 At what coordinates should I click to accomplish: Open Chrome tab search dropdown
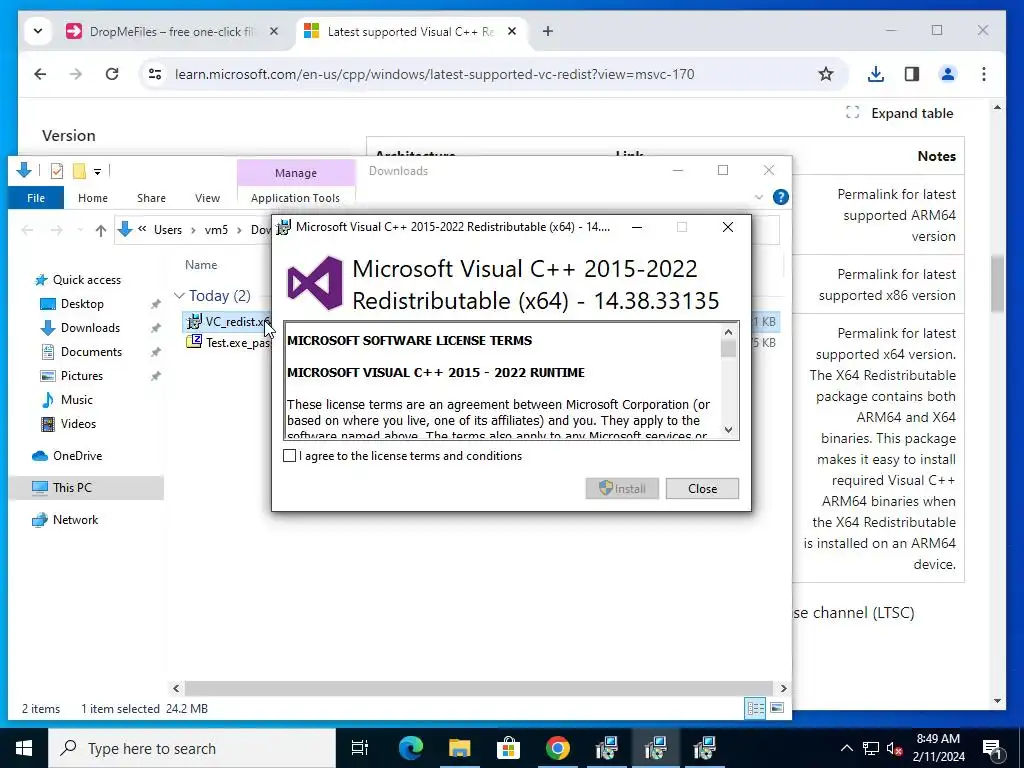coord(38,31)
